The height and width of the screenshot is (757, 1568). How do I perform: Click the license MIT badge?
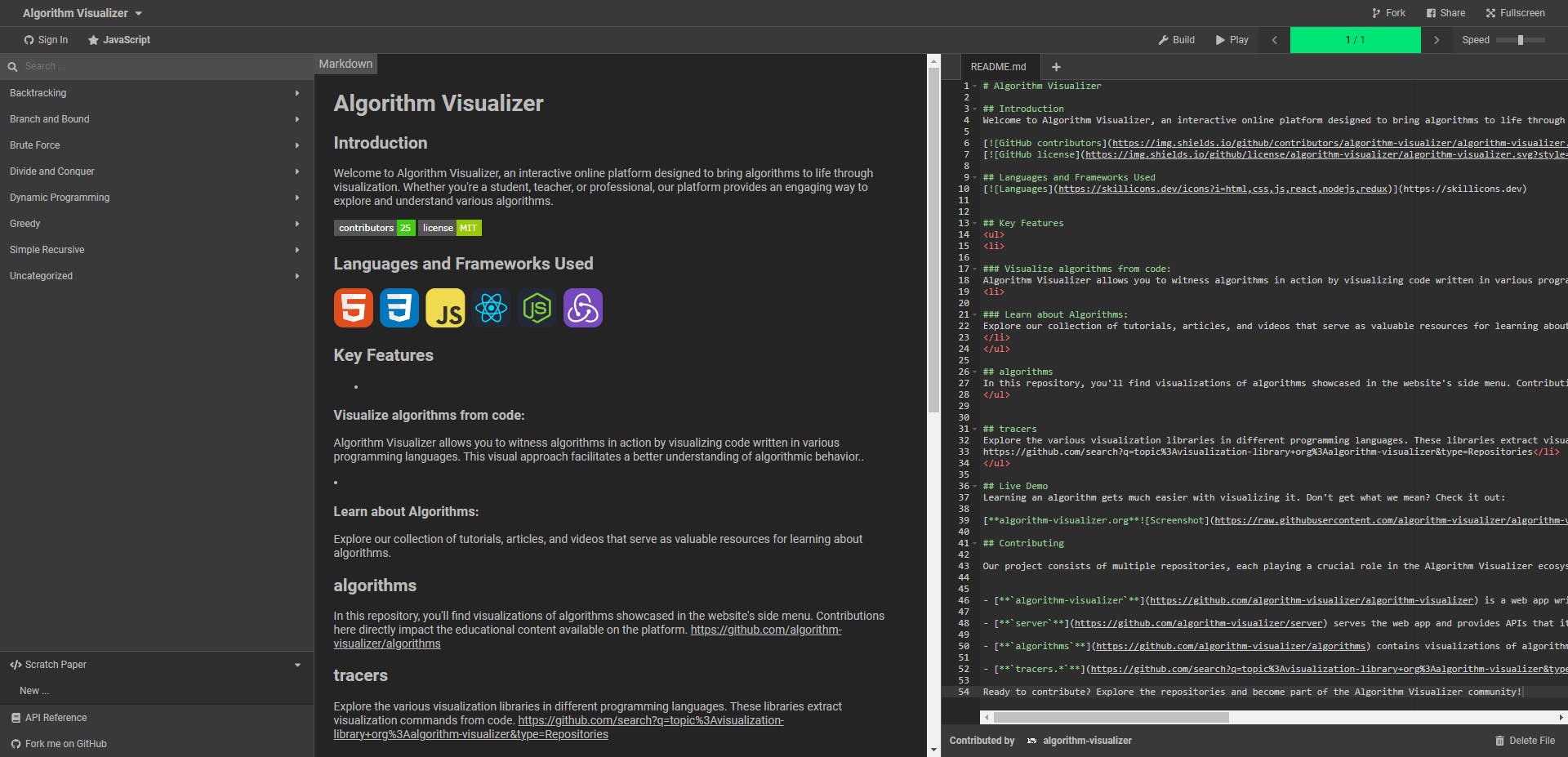[x=450, y=228]
